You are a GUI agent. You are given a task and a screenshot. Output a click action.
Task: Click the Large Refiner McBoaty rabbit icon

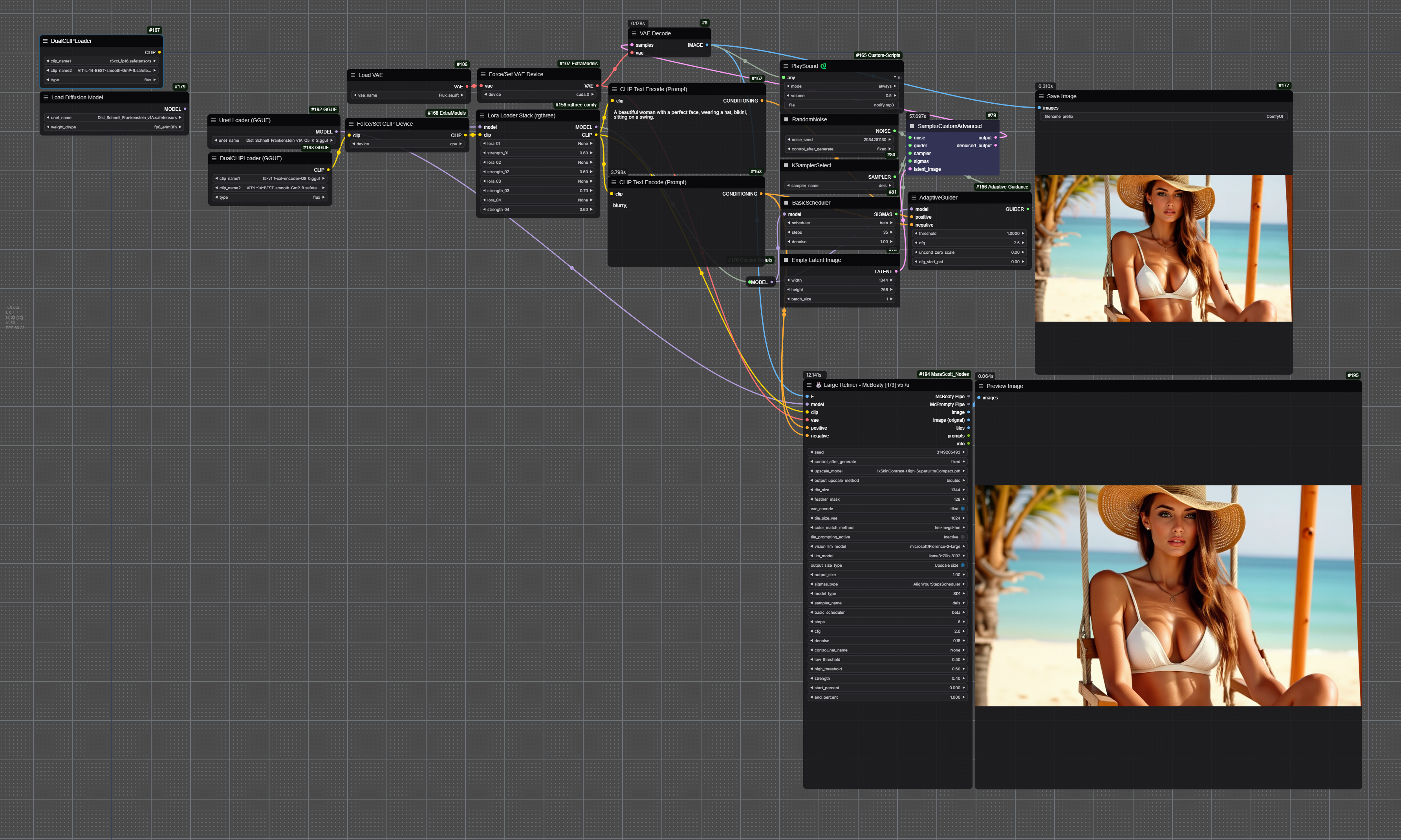pyautogui.click(x=818, y=385)
